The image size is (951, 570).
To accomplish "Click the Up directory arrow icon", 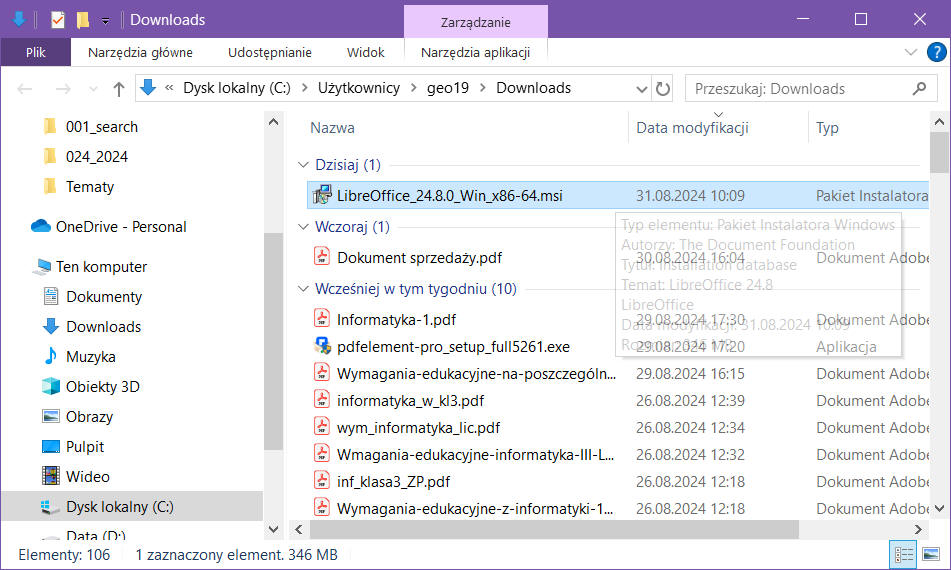I will coord(119,89).
